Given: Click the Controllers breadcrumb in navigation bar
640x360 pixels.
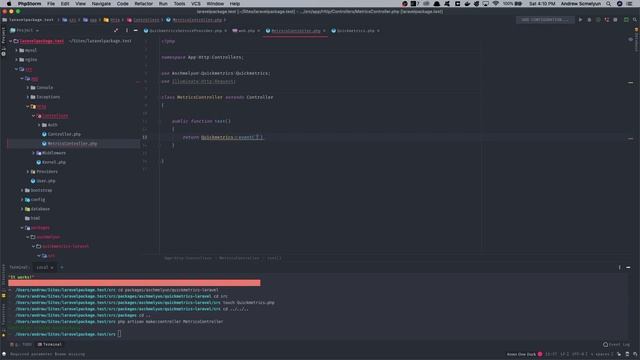Looking at the screenshot, I should click(x=143, y=20).
